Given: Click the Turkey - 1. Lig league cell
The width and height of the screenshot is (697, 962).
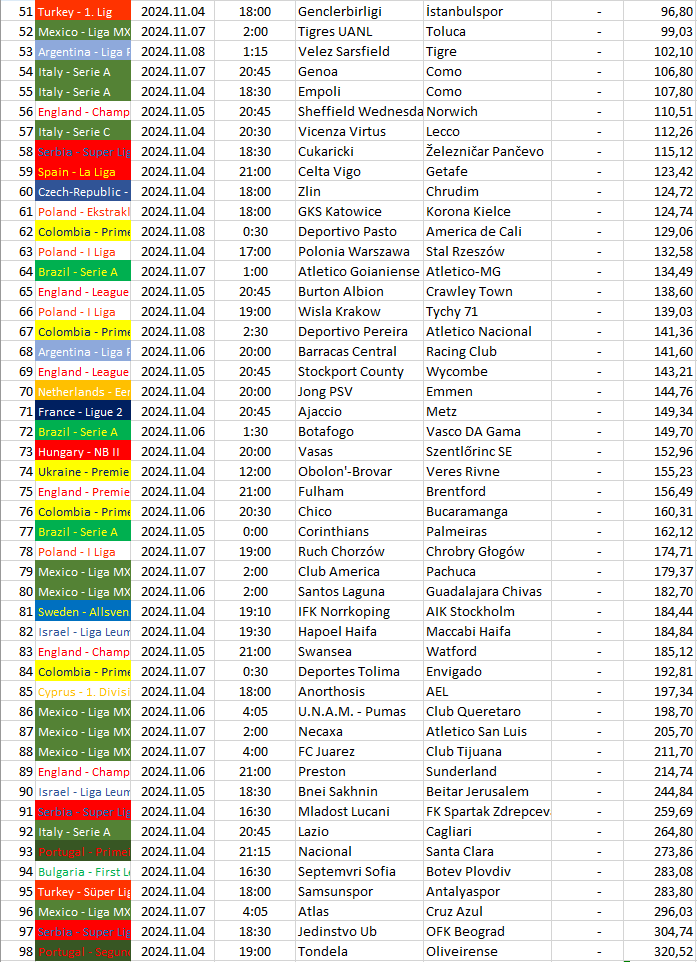Looking at the screenshot, I should coord(83,12).
